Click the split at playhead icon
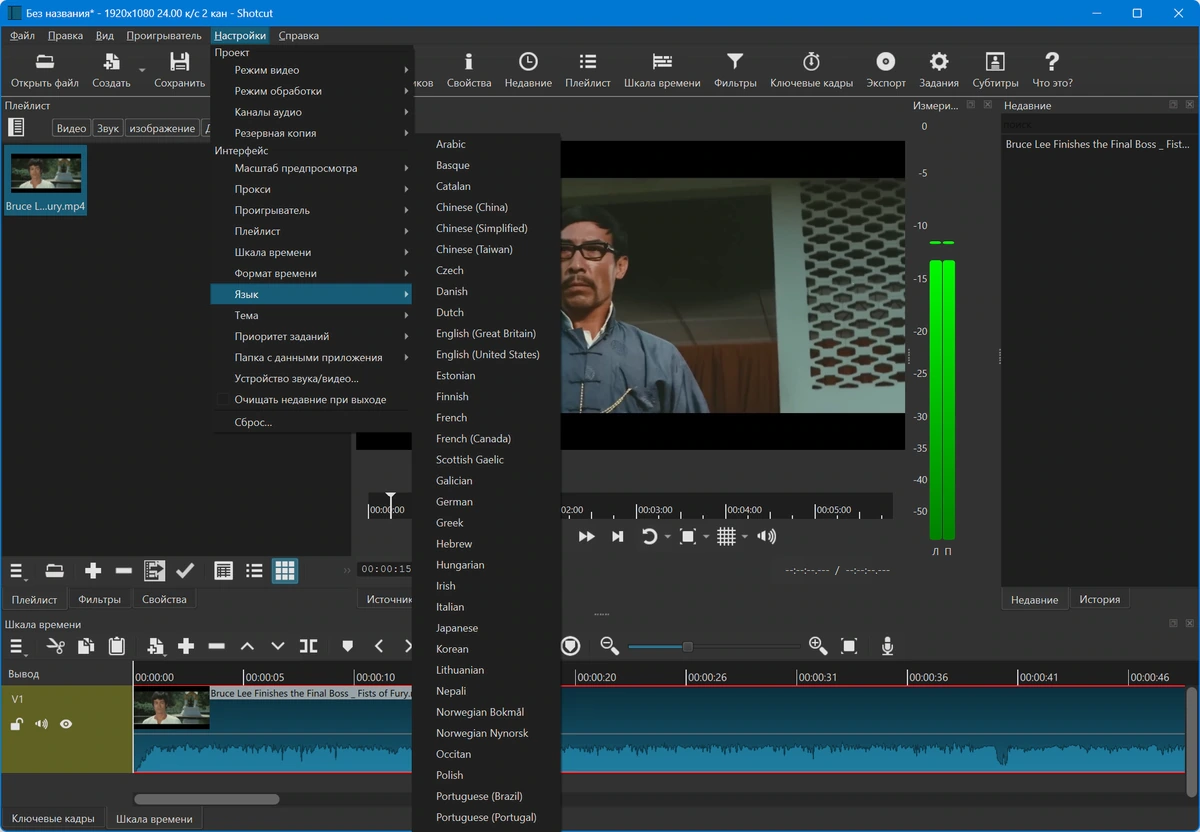 [308, 646]
